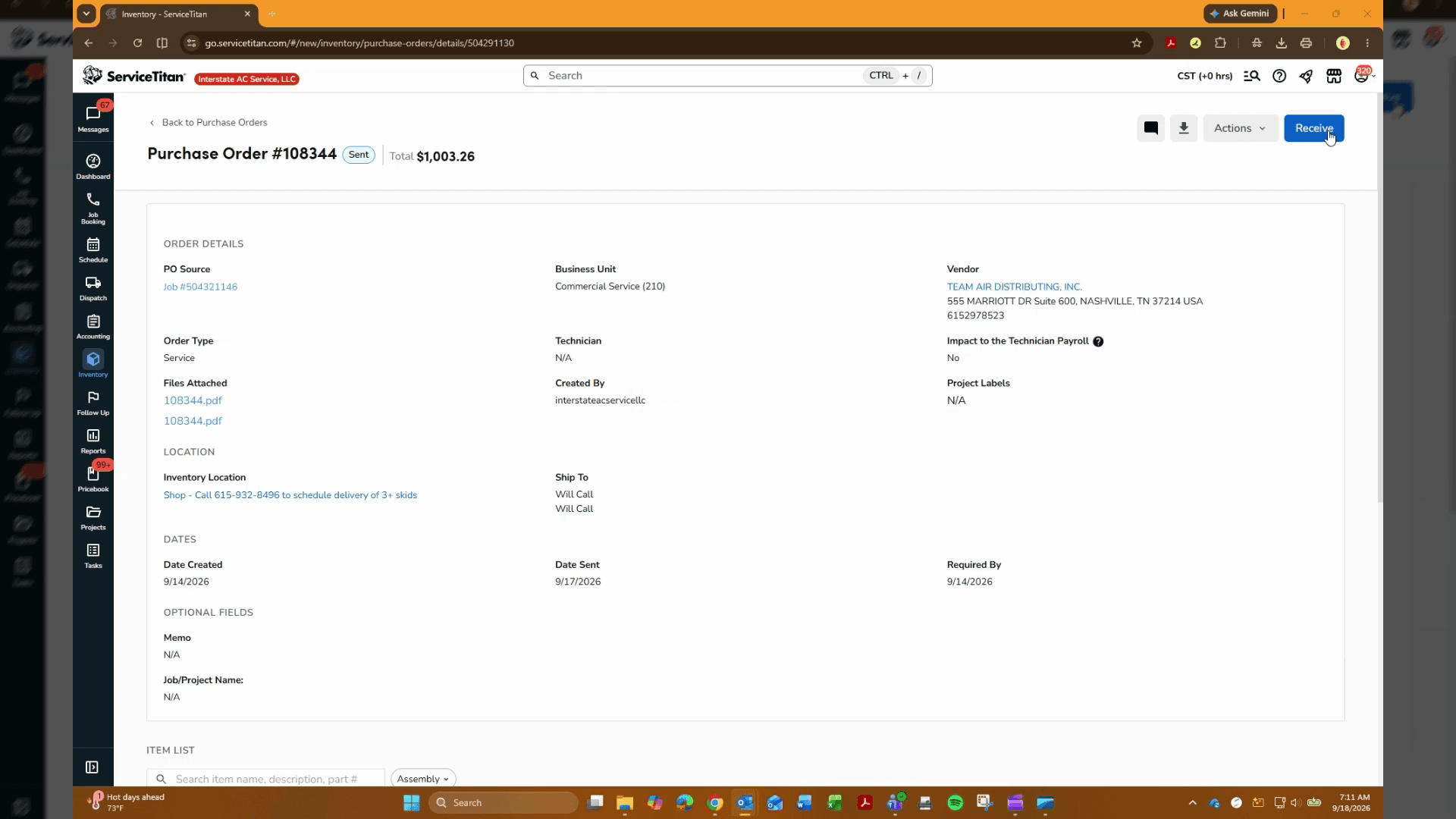
Task: Open Dashboard in the sidebar
Action: tap(93, 166)
